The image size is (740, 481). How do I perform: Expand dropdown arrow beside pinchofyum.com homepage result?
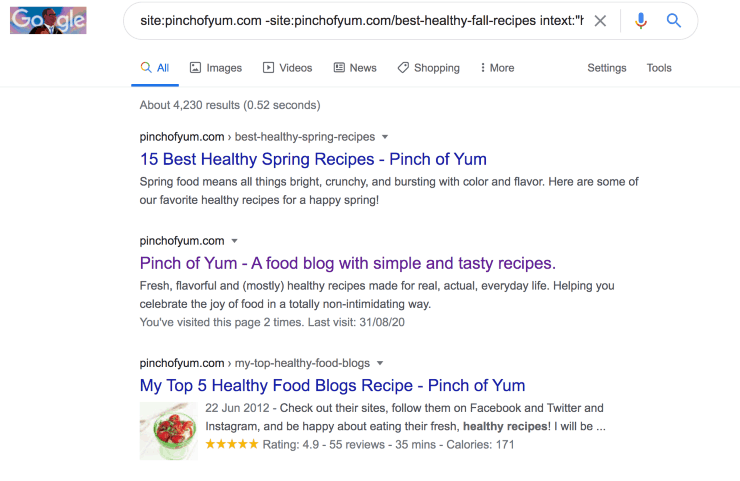click(235, 241)
